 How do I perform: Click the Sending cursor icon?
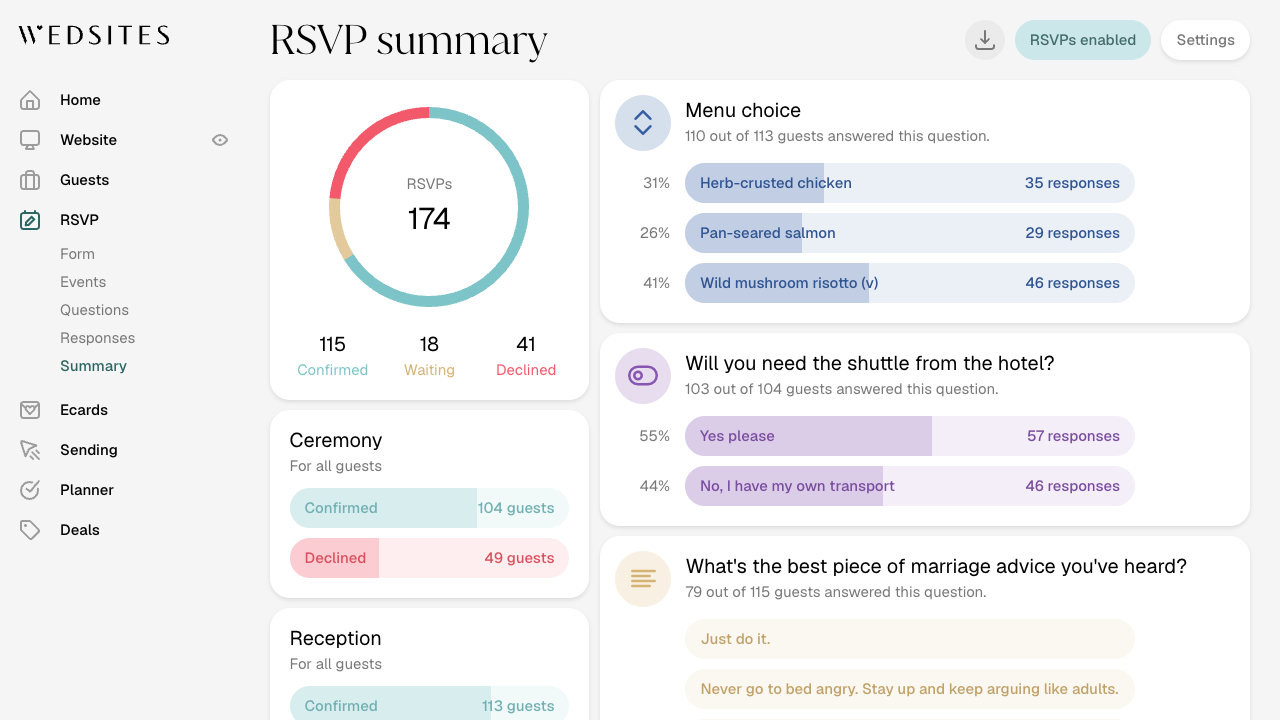(x=30, y=450)
